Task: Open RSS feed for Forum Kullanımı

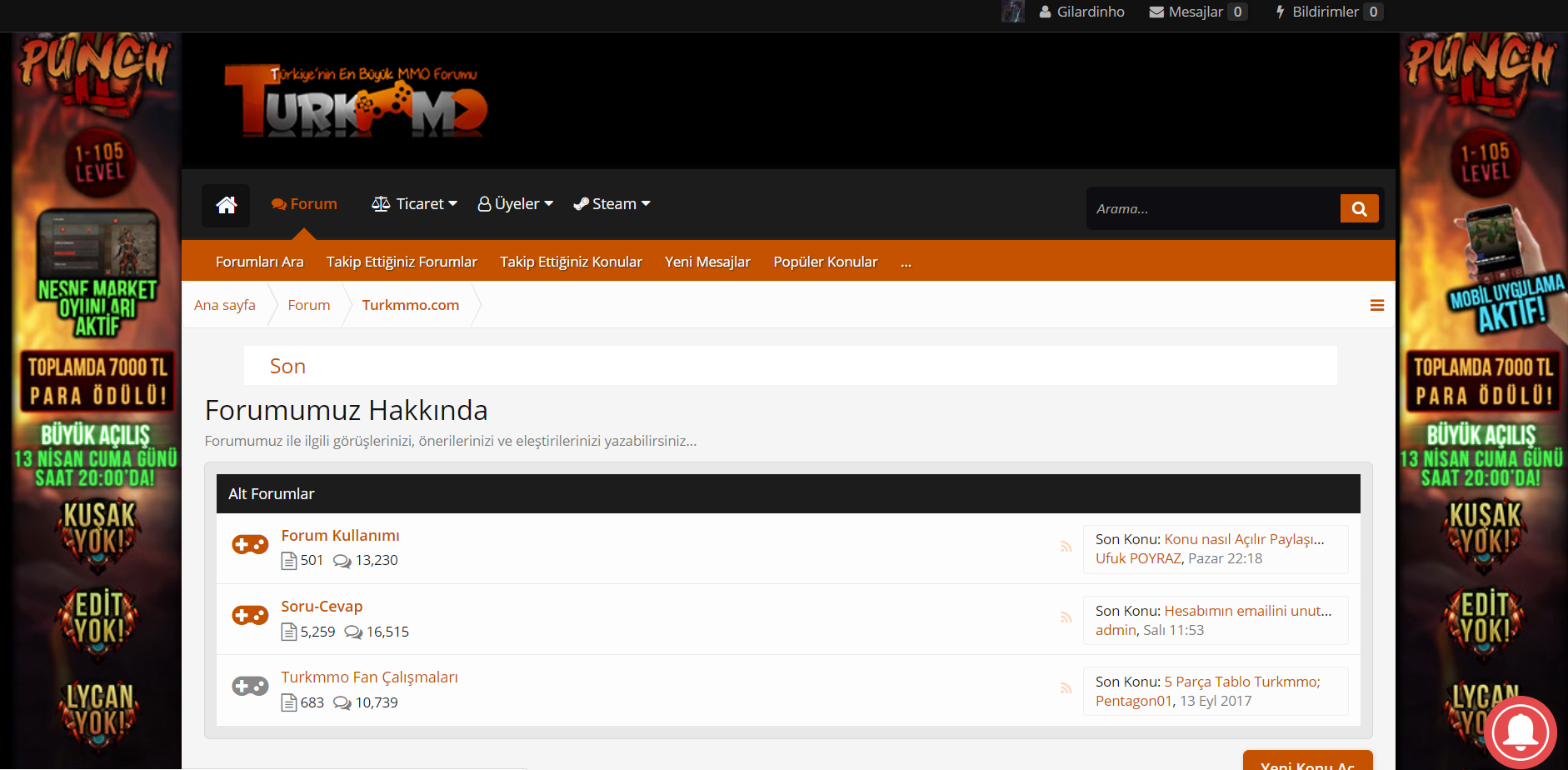Action: tap(1066, 547)
